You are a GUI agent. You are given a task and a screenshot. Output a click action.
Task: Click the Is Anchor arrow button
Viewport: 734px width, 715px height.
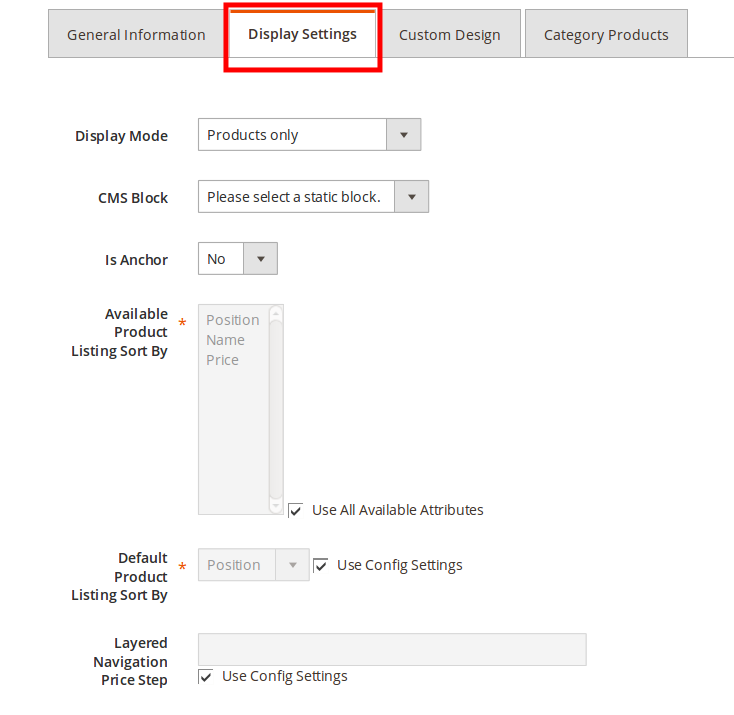[260, 259]
